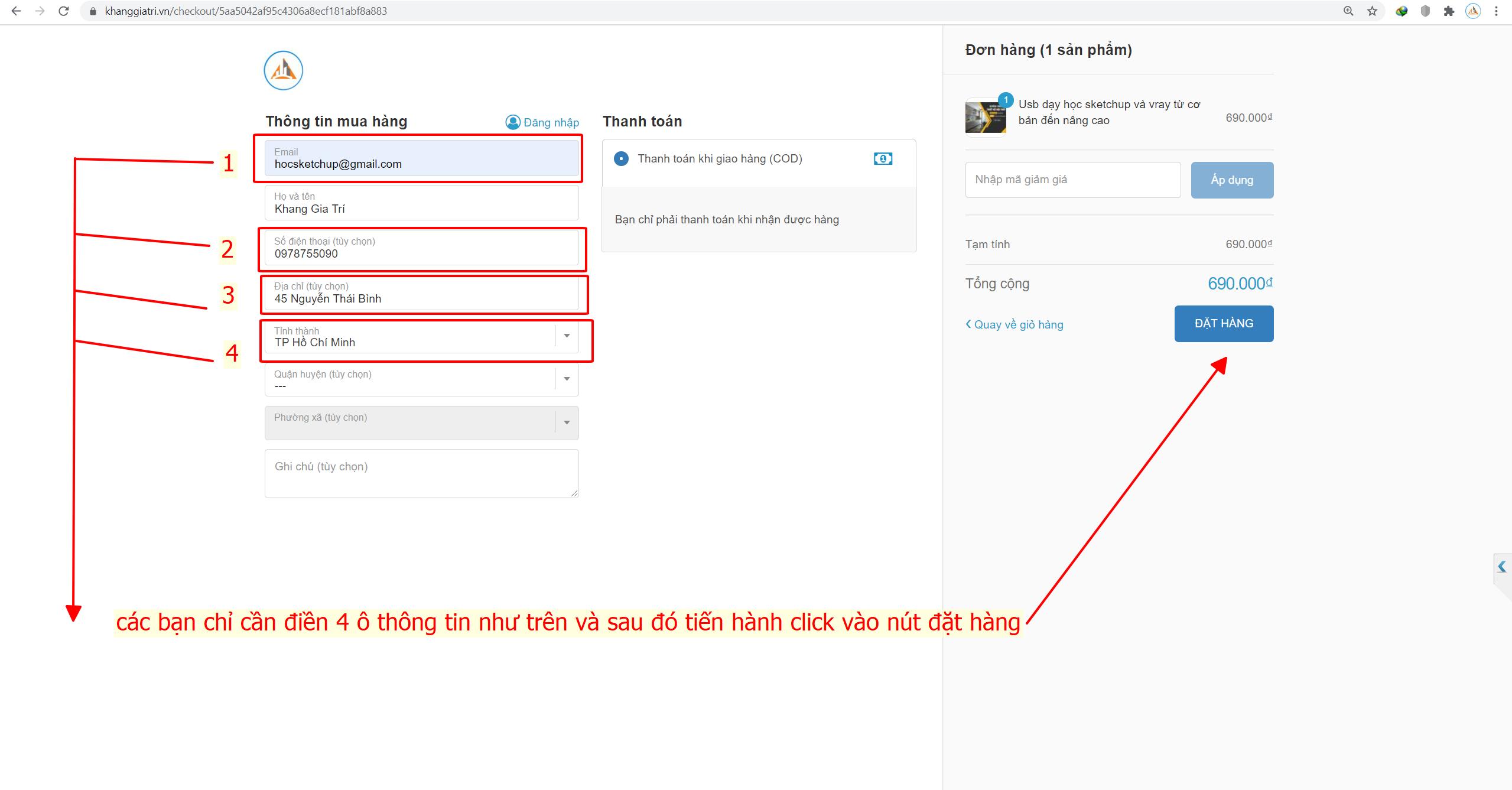Open the Phường xã dropdown
This screenshot has height=790, width=1512.
point(567,422)
